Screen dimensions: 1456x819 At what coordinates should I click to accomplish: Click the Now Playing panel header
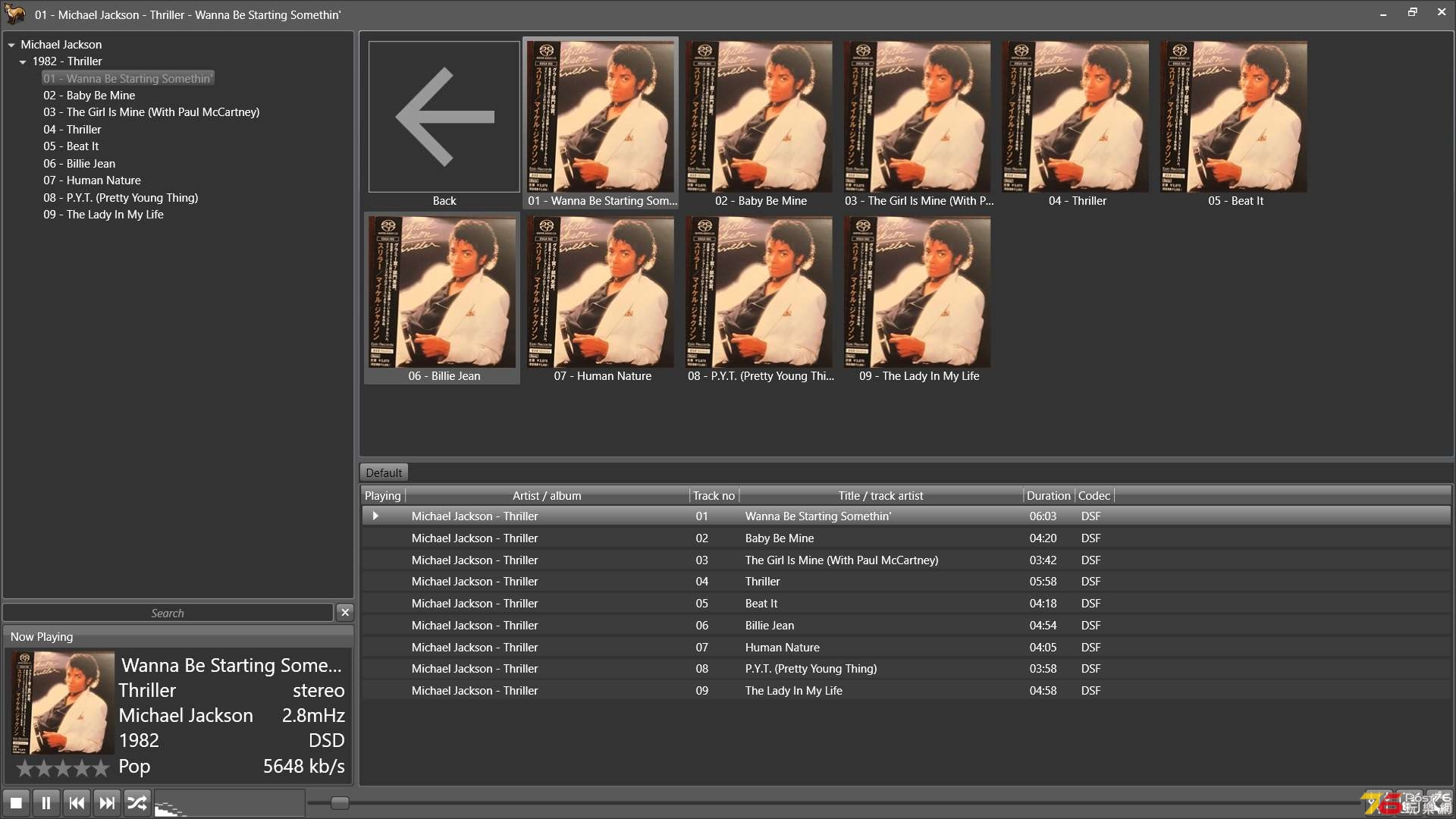pyautogui.click(x=178, y=636)
